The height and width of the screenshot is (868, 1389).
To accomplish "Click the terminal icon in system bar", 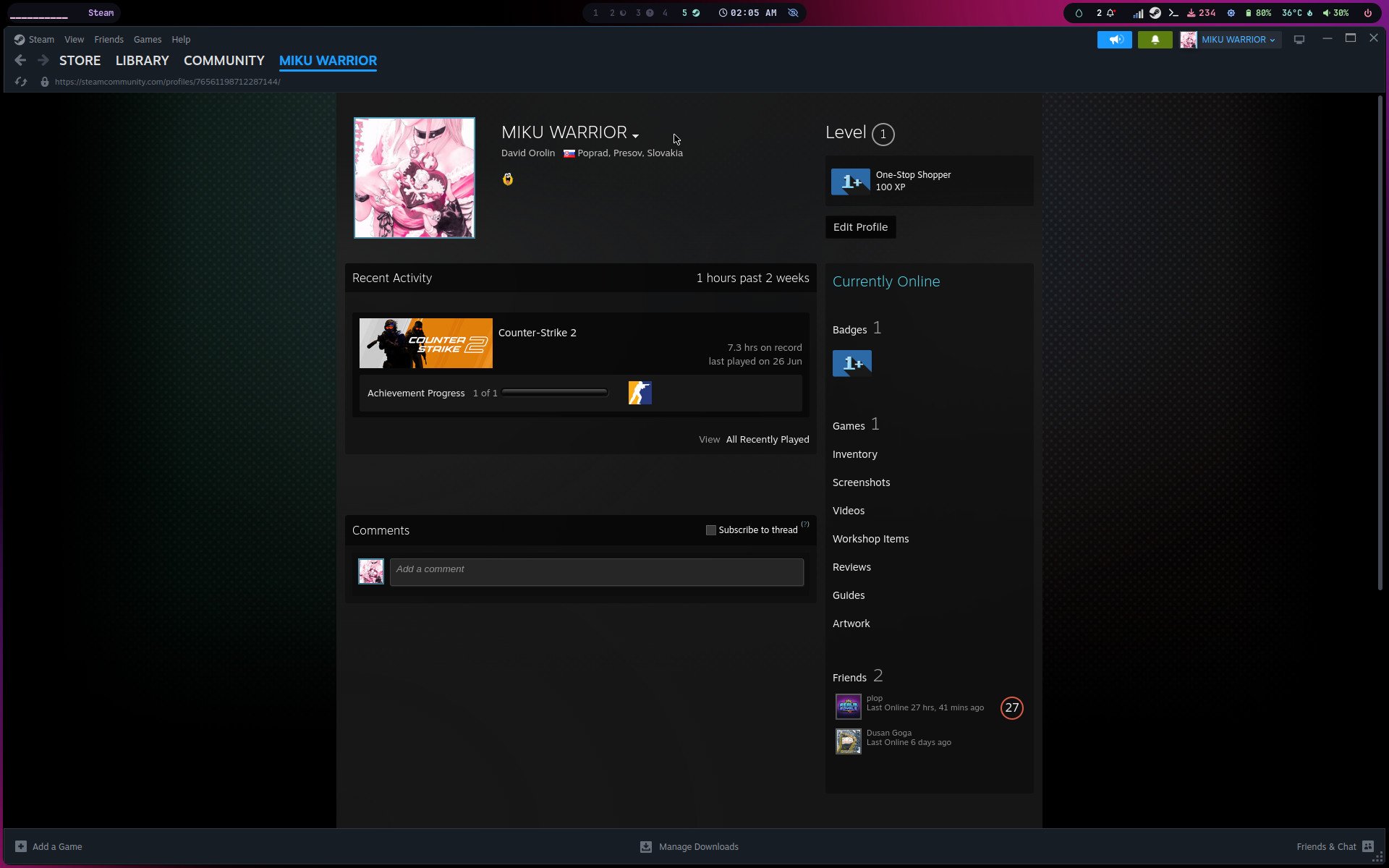I will (1173, 13).
